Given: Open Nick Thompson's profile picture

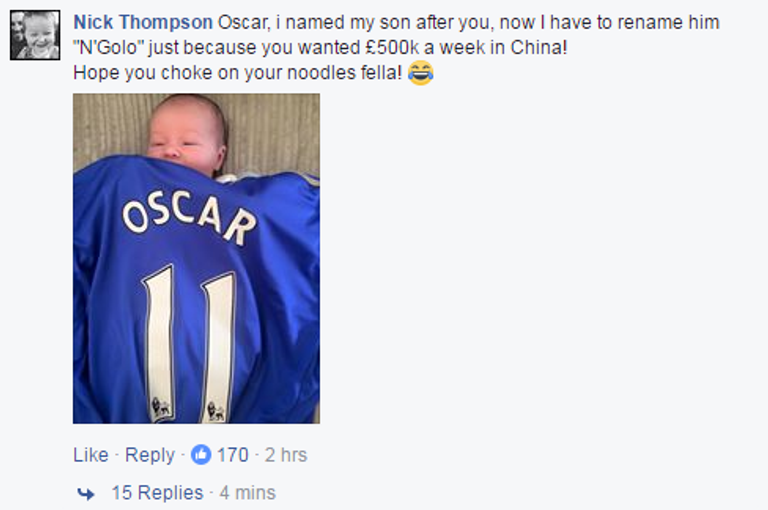Looking at the screenshot, I should pos(35,35).
